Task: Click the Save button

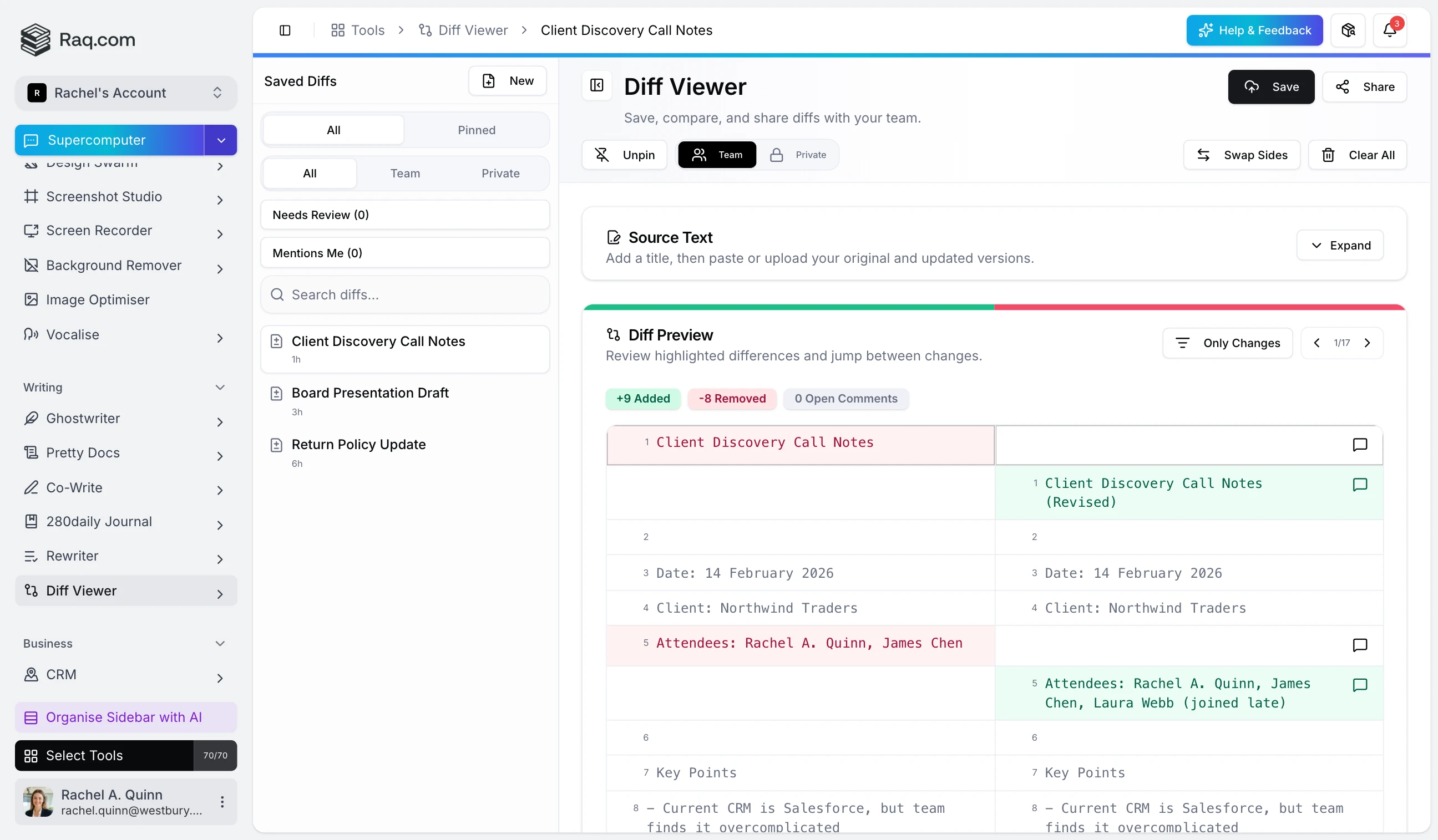Action: pyautogui.click(x=1271, y=86)
